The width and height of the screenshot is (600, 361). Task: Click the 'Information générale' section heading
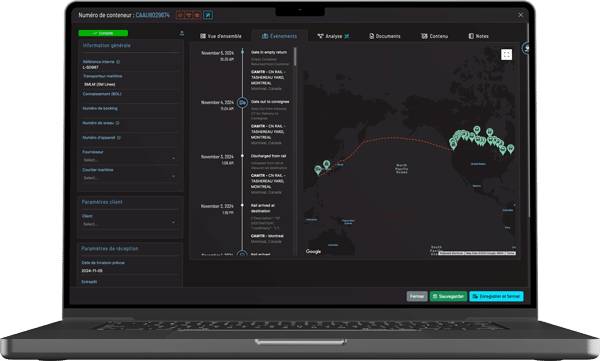[x=106, y=45]
